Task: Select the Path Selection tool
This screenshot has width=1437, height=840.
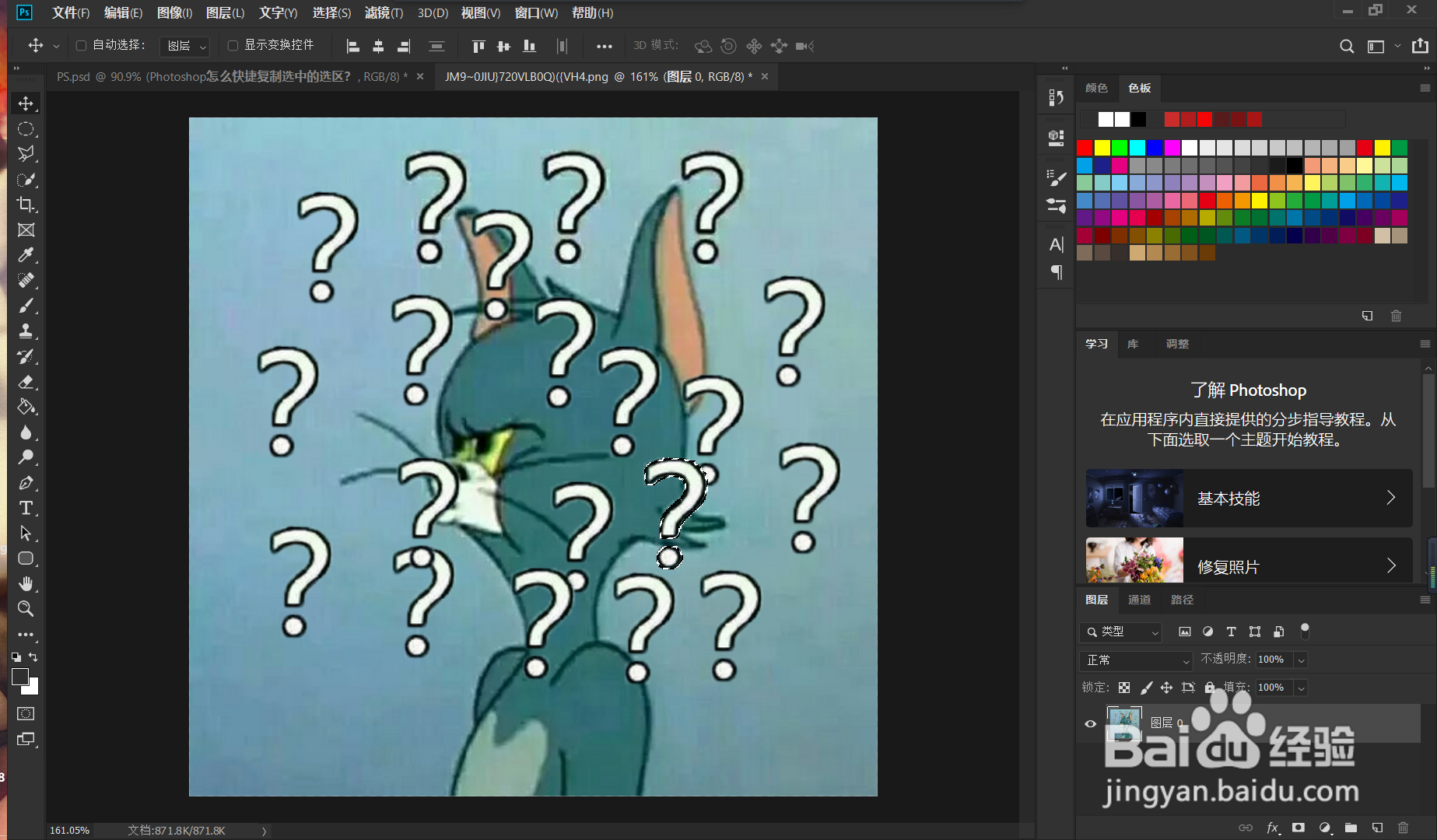Action: [x=26, y=534]
